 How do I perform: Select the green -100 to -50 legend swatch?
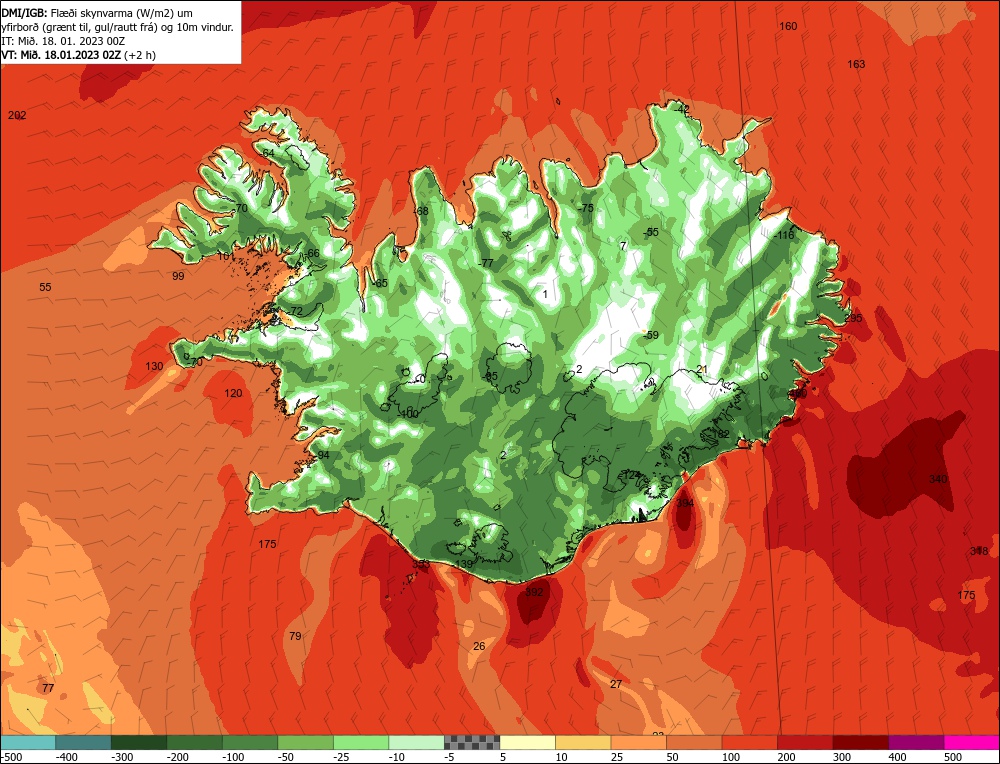click(250, 742)
